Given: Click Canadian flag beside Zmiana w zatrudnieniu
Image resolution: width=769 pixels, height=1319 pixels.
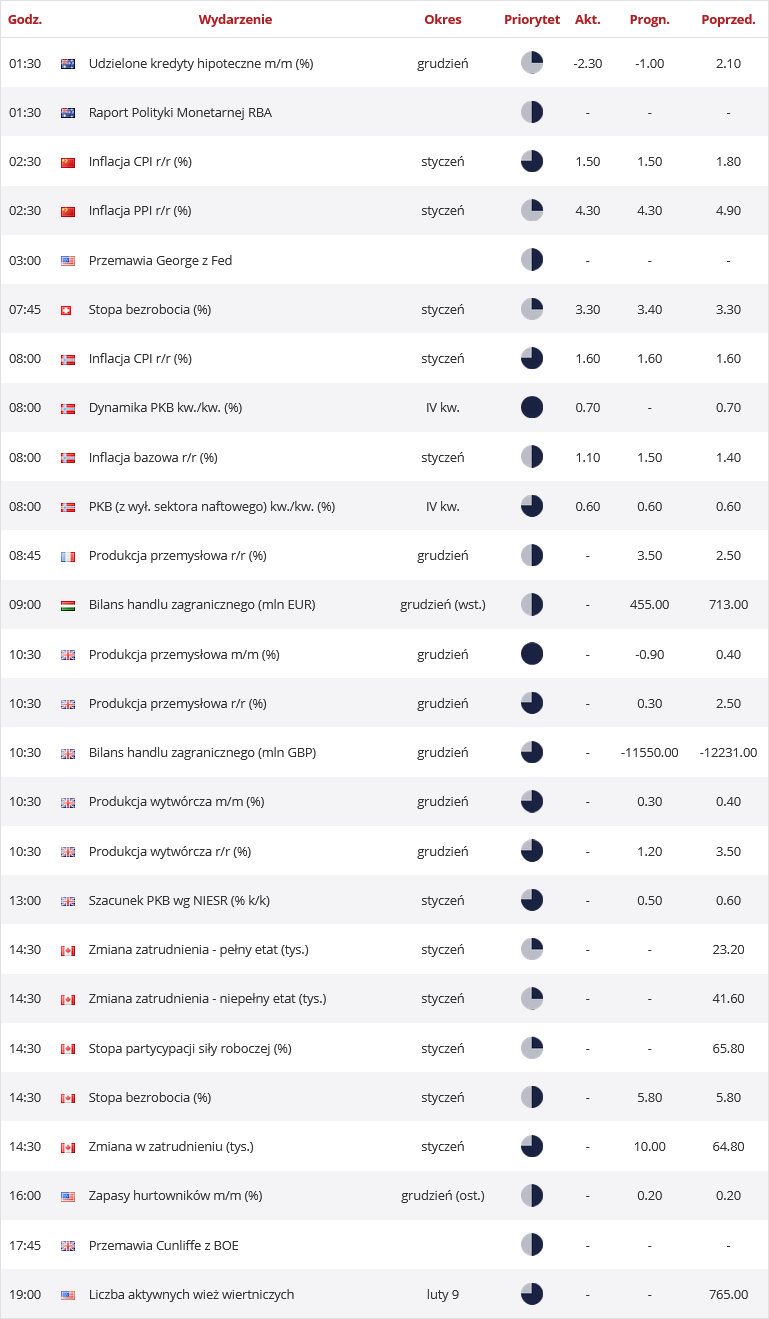Looking at the screenshot, I should pos(68,1147).
